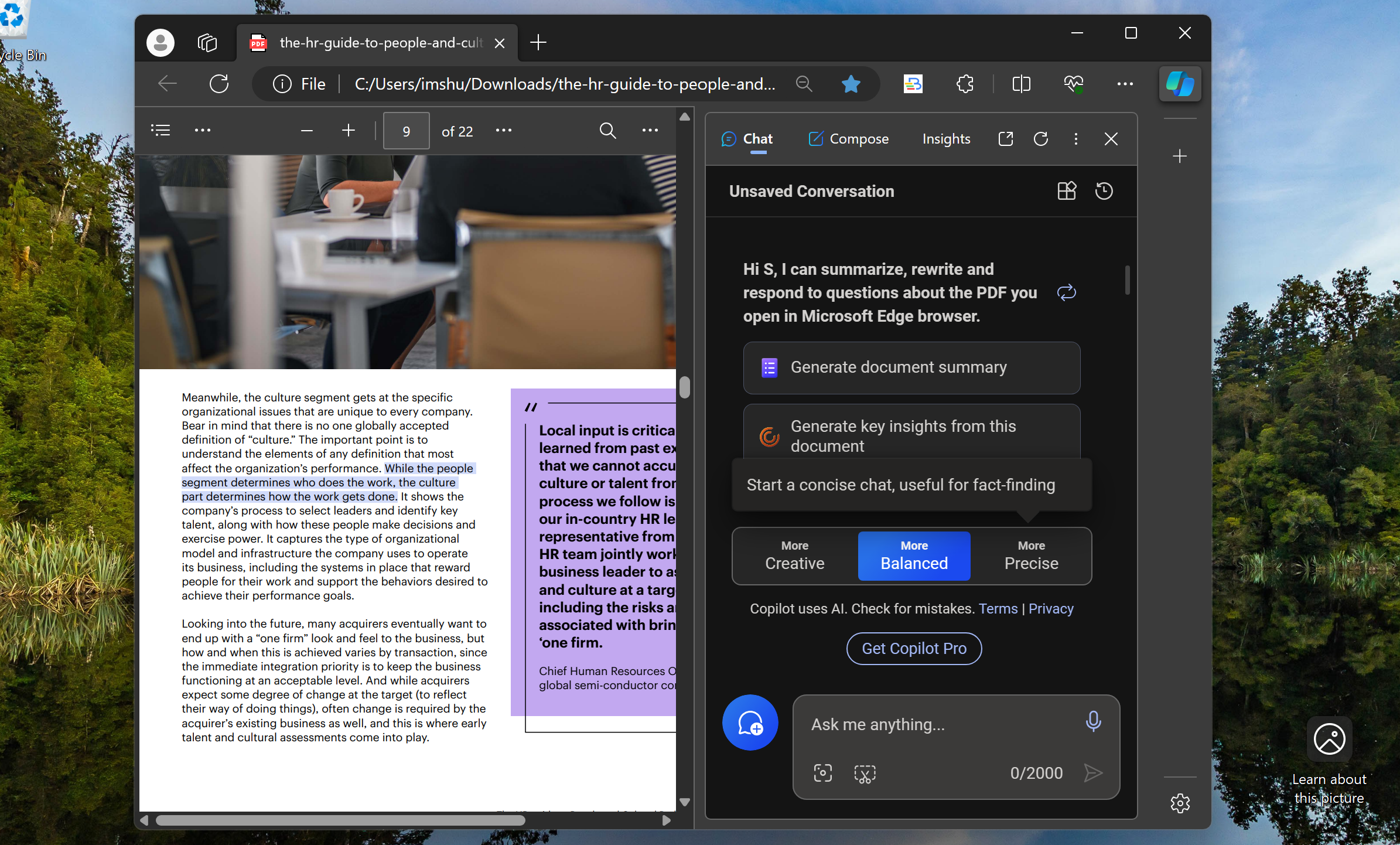This screenshot has height=845, width=1400.
Task: Open Learn about this picture on desktop
Action: 1329,760
